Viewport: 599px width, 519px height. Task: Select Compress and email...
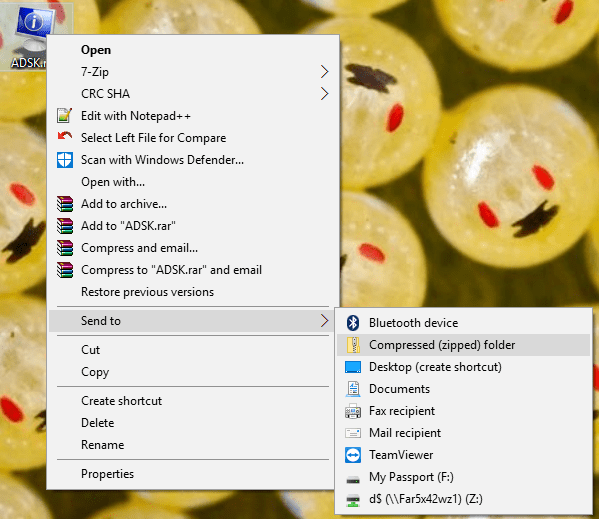tap(193, 248)
